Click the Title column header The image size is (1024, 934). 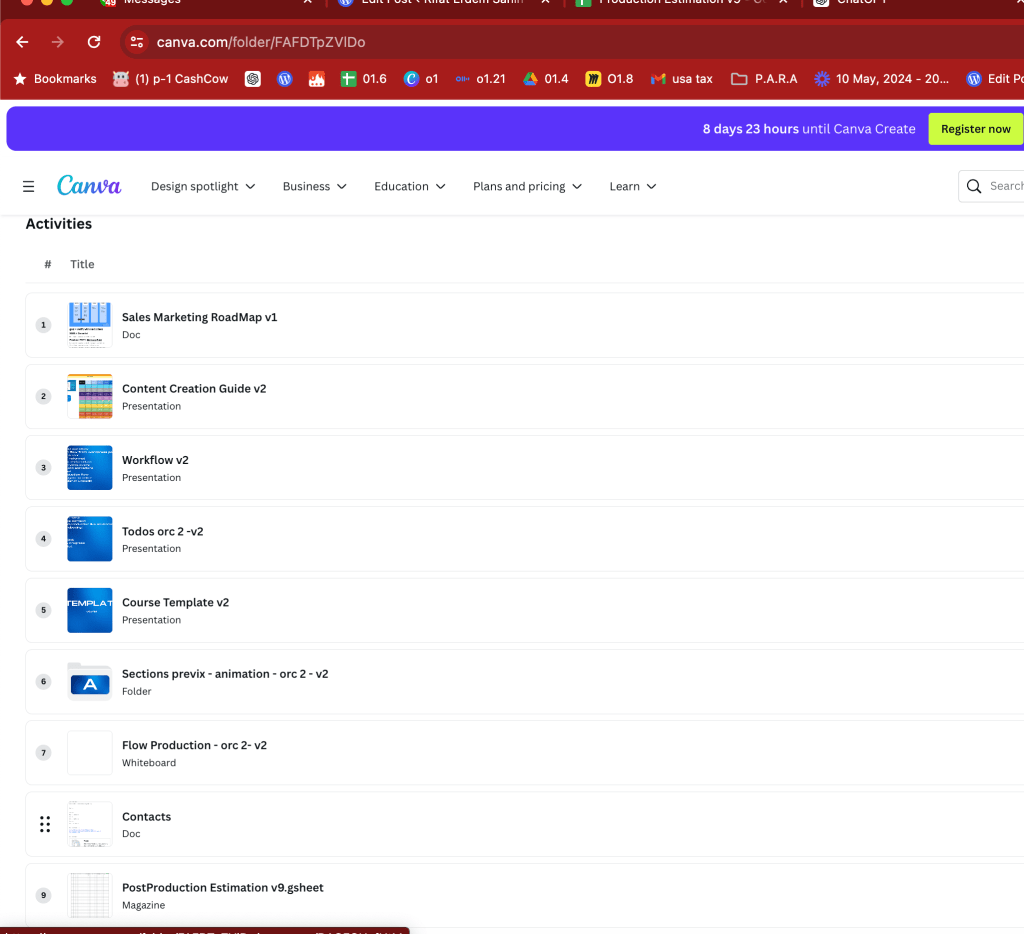[82, 265]
